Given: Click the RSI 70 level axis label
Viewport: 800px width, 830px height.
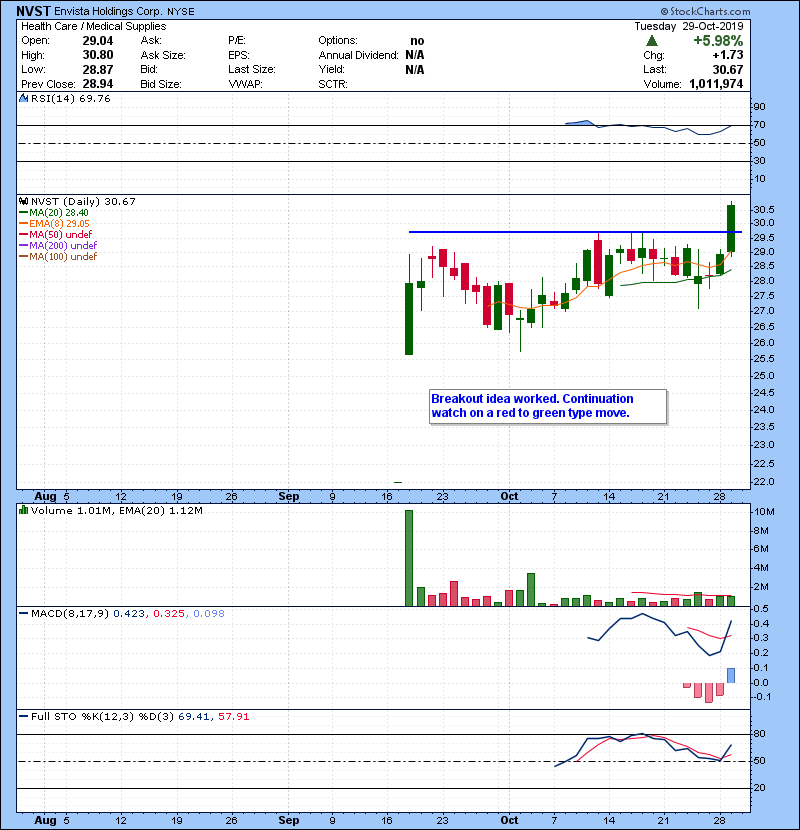Looking at the screenshot, I should click(x=759, y=125).
